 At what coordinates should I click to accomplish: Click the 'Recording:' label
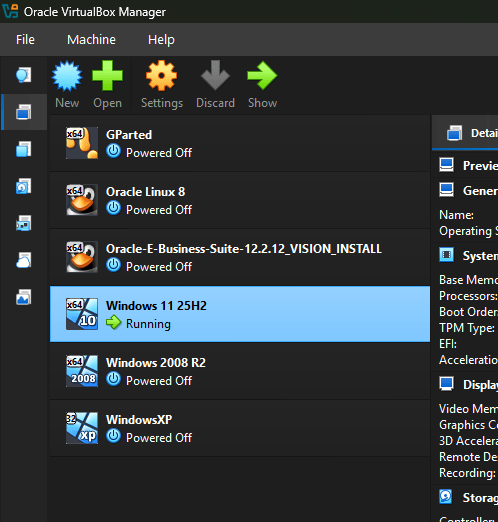(x=467, y=473)
